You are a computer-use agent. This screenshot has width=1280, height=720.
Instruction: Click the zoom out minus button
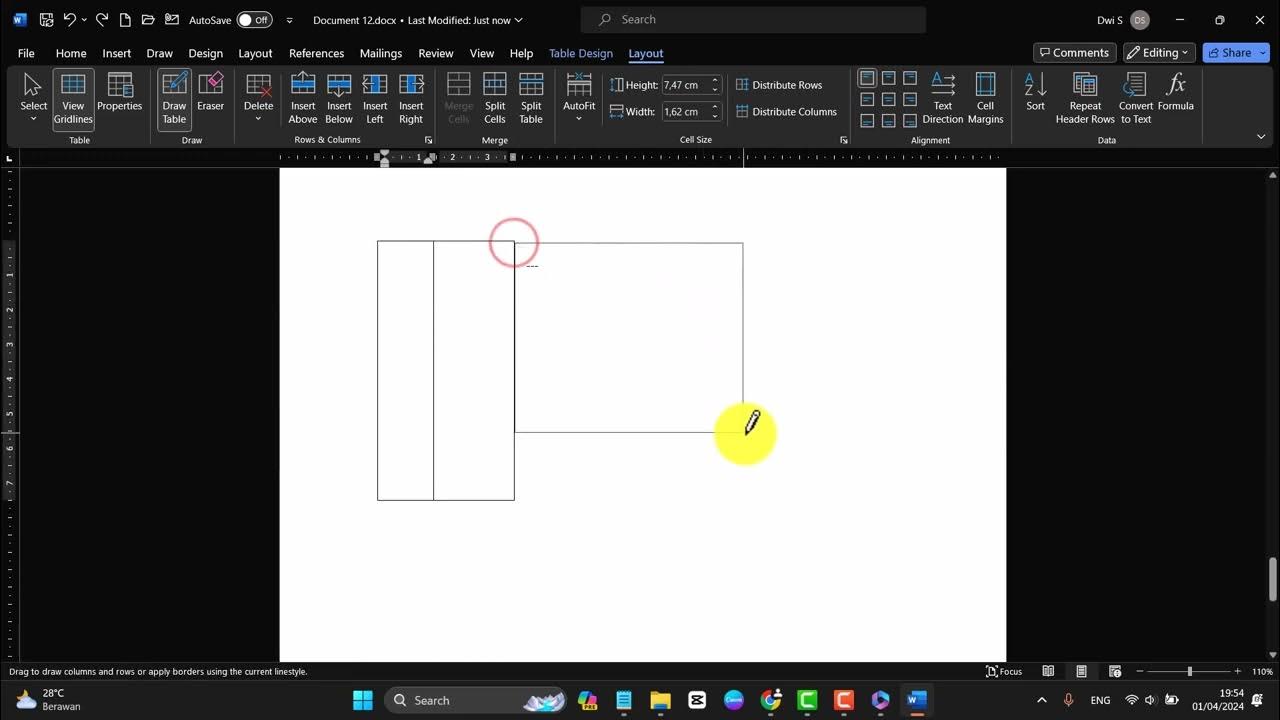click(1140, 671)
